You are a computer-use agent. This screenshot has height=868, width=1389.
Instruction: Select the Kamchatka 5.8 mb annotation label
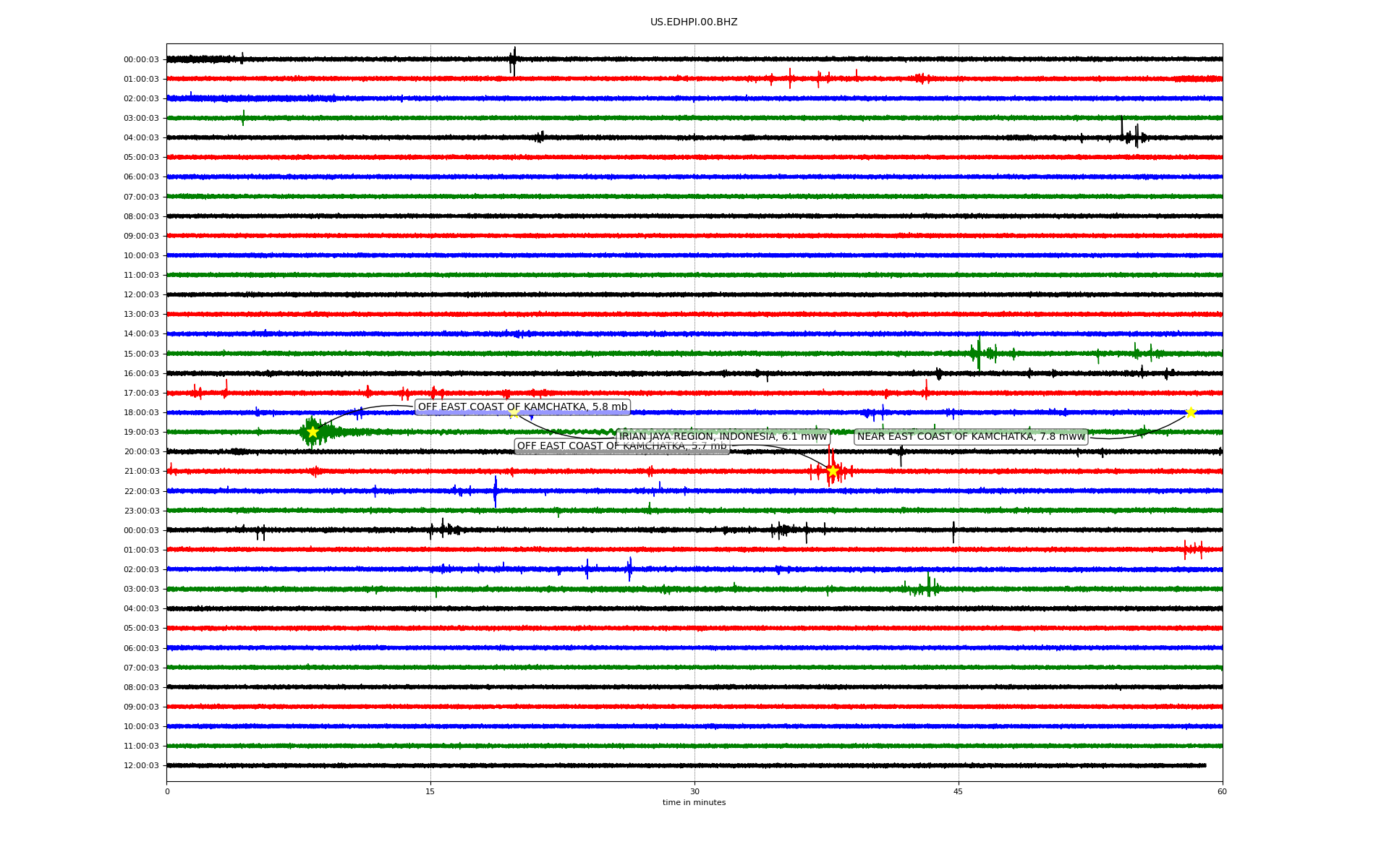pos(522,407)
